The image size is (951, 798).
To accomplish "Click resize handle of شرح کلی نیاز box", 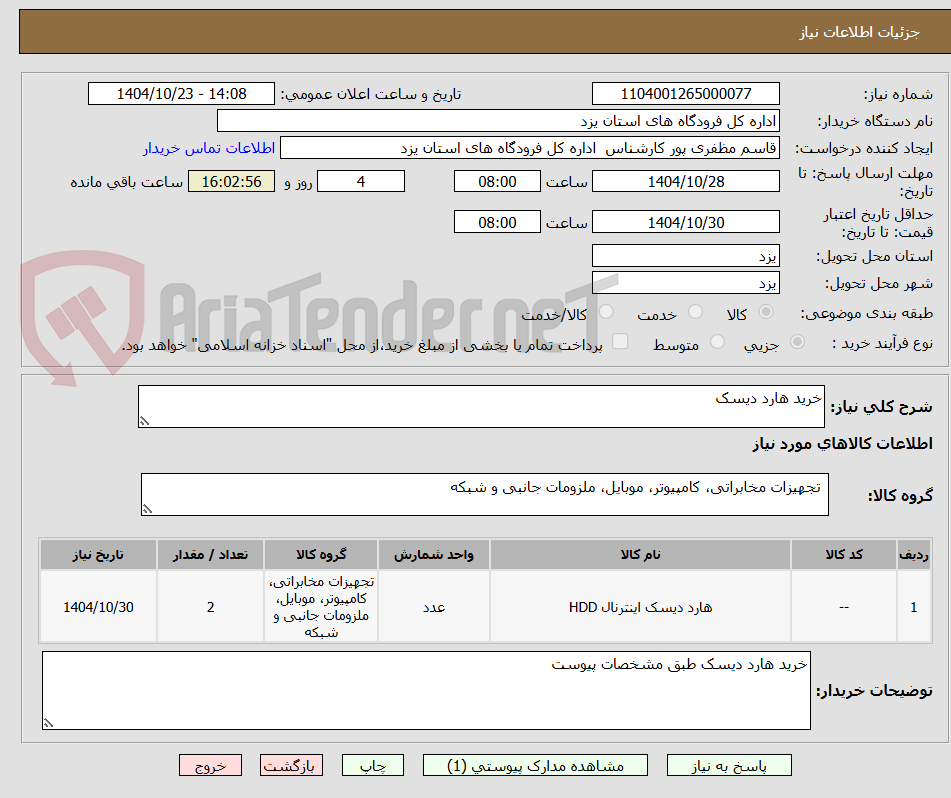I will tap(144, 421).
